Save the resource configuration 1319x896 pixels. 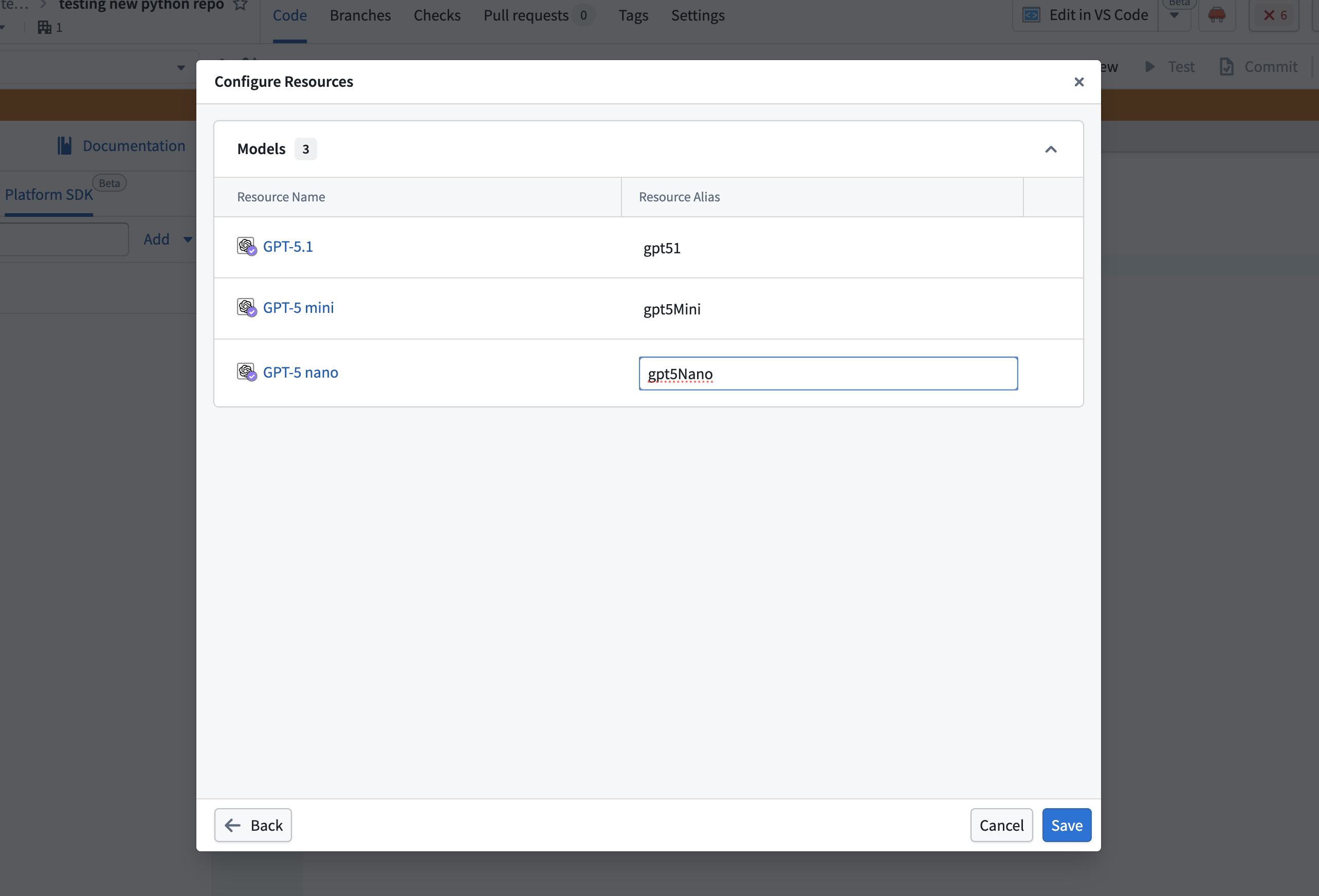(1066, 825)
